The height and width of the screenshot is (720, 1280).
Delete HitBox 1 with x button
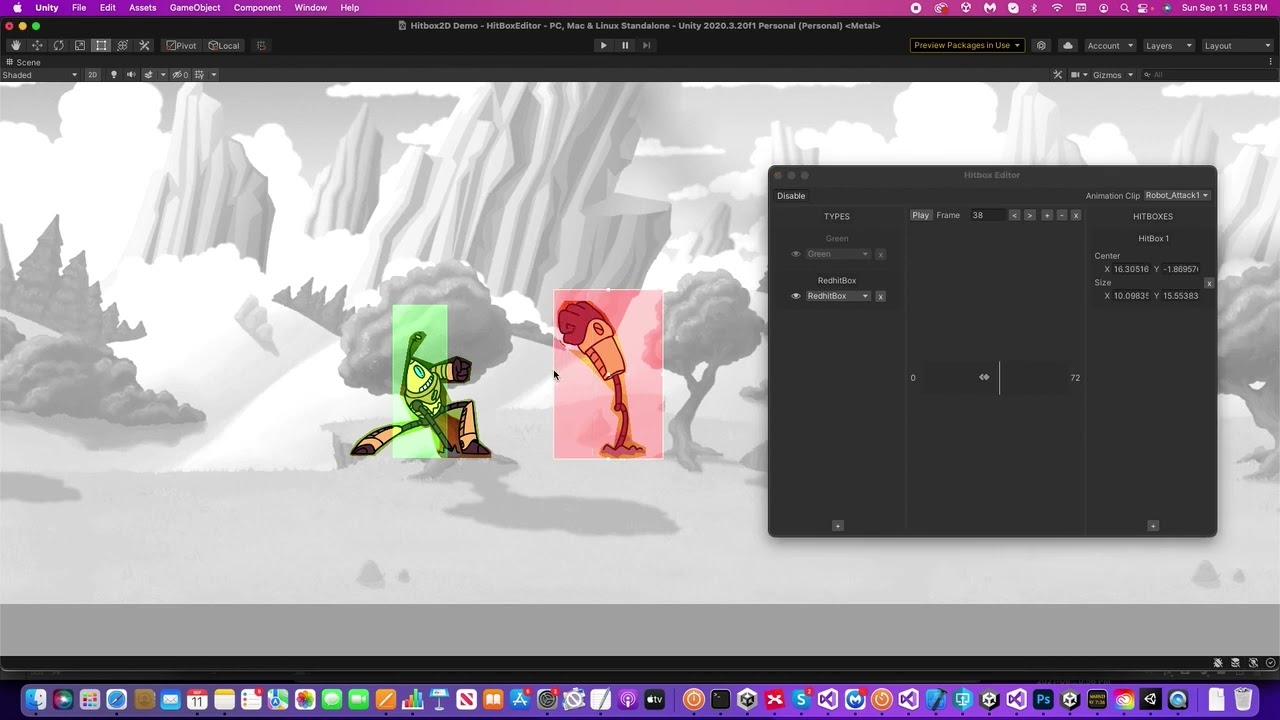[x=1208, y=283]
